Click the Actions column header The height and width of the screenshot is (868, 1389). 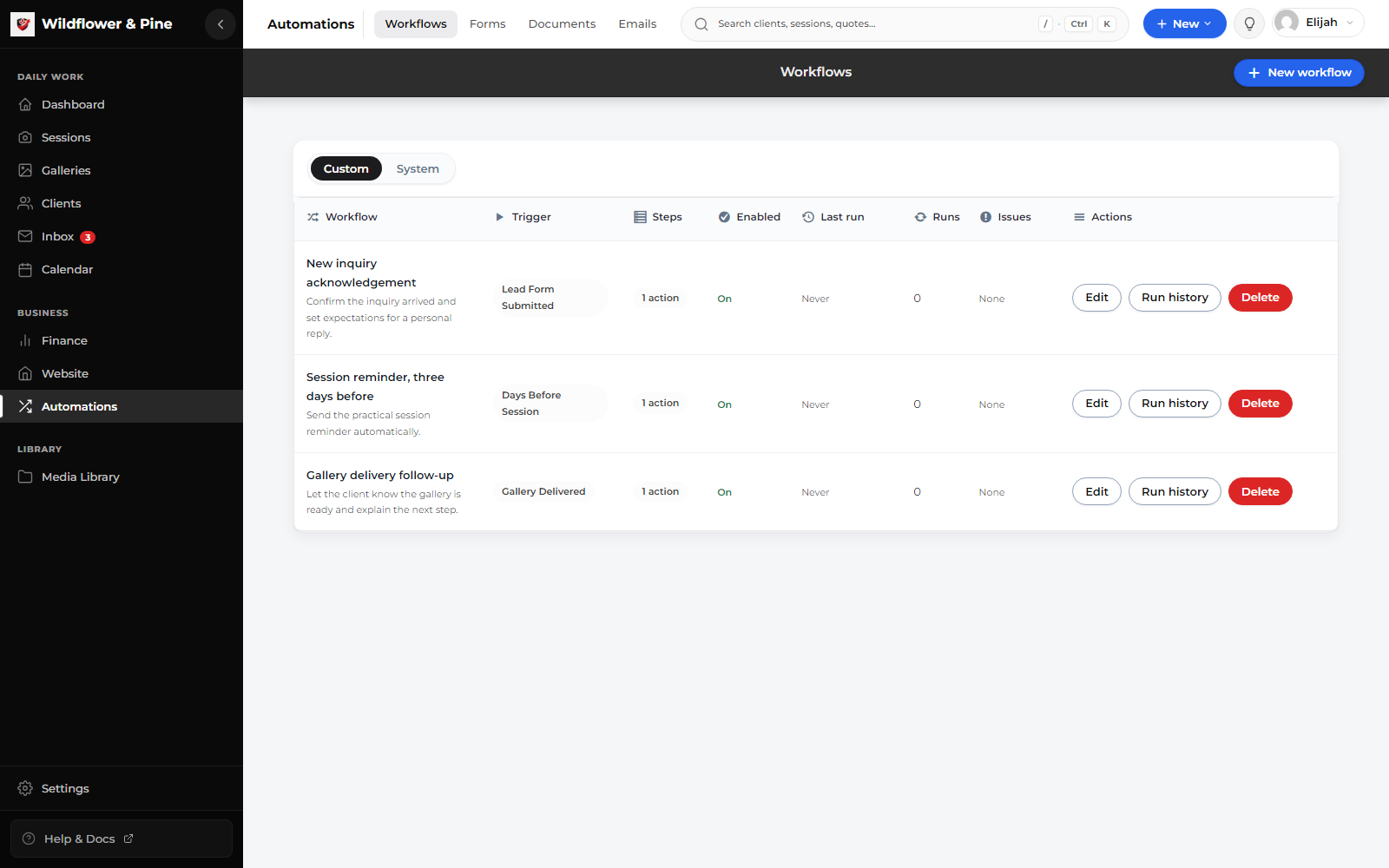1103,217
